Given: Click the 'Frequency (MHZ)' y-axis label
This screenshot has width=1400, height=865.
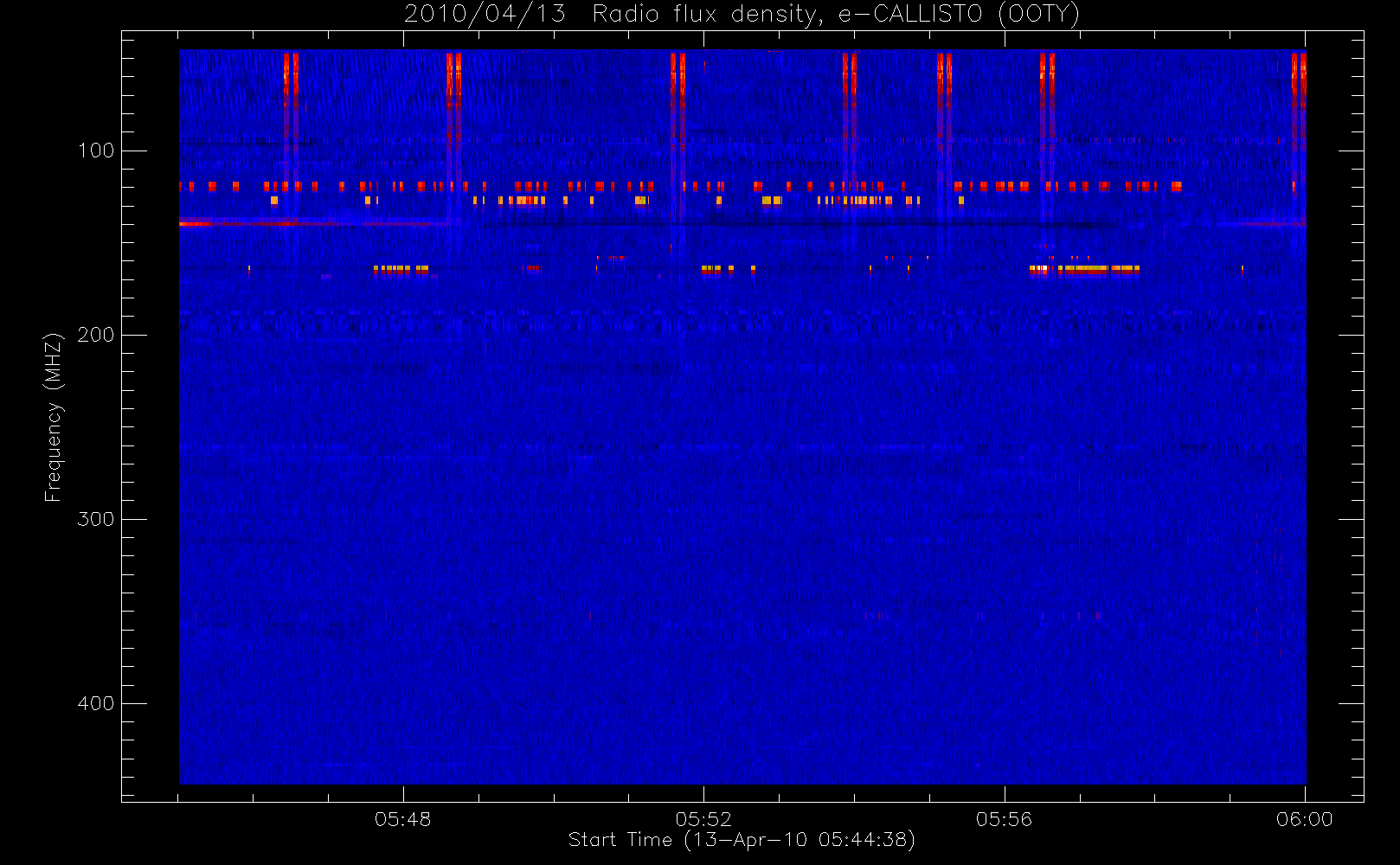Looking at the screenshot, I should click(x=54, y=417).
